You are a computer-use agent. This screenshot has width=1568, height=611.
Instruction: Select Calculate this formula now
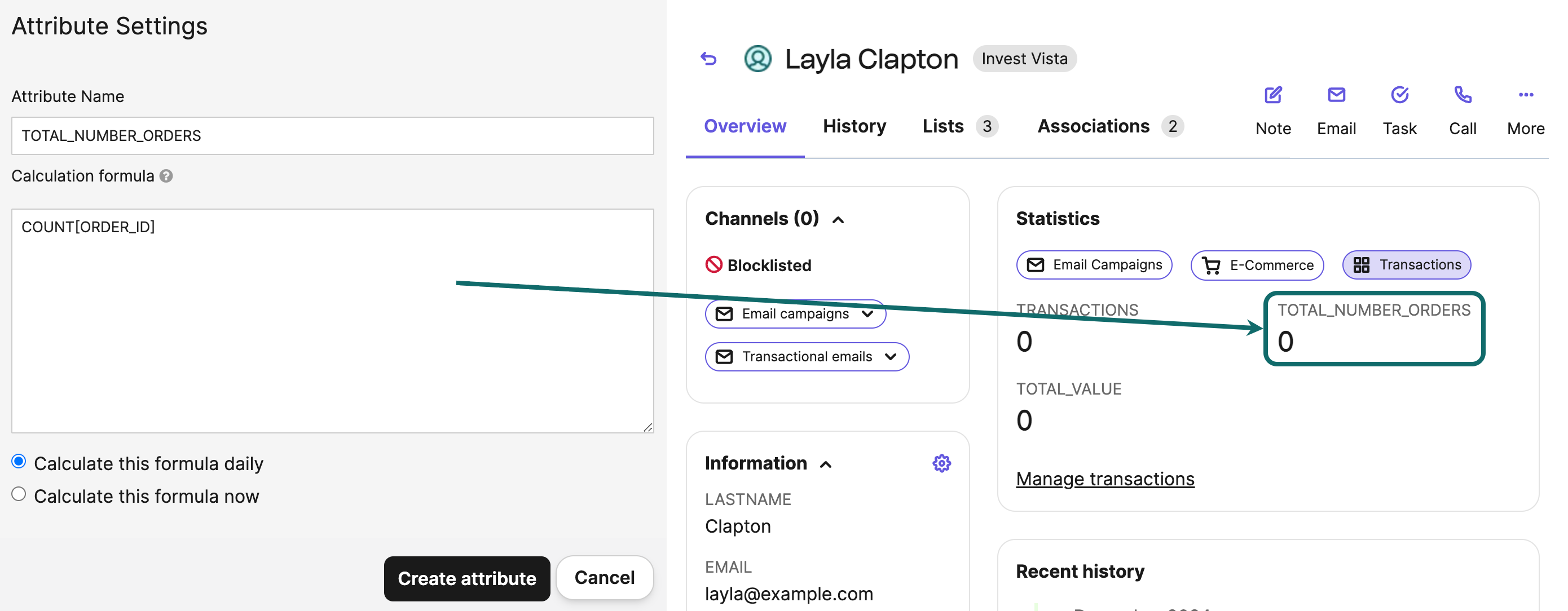tap(19, 494)
